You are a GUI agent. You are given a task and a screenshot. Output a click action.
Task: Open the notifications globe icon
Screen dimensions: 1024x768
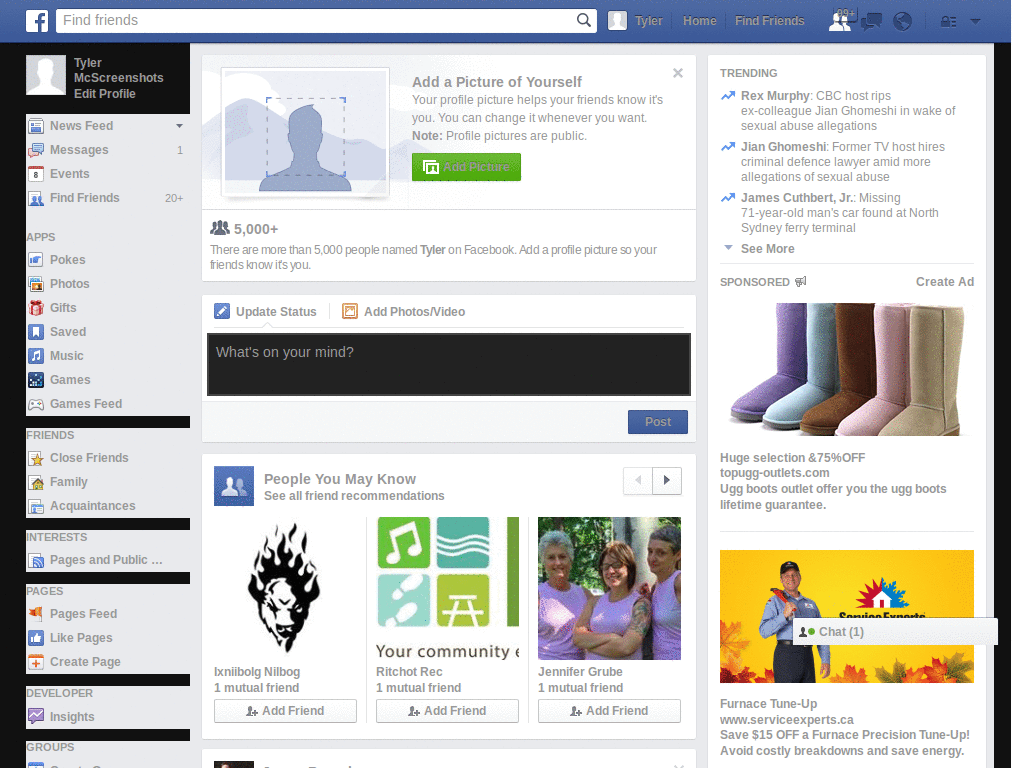[x=903, y=22]
